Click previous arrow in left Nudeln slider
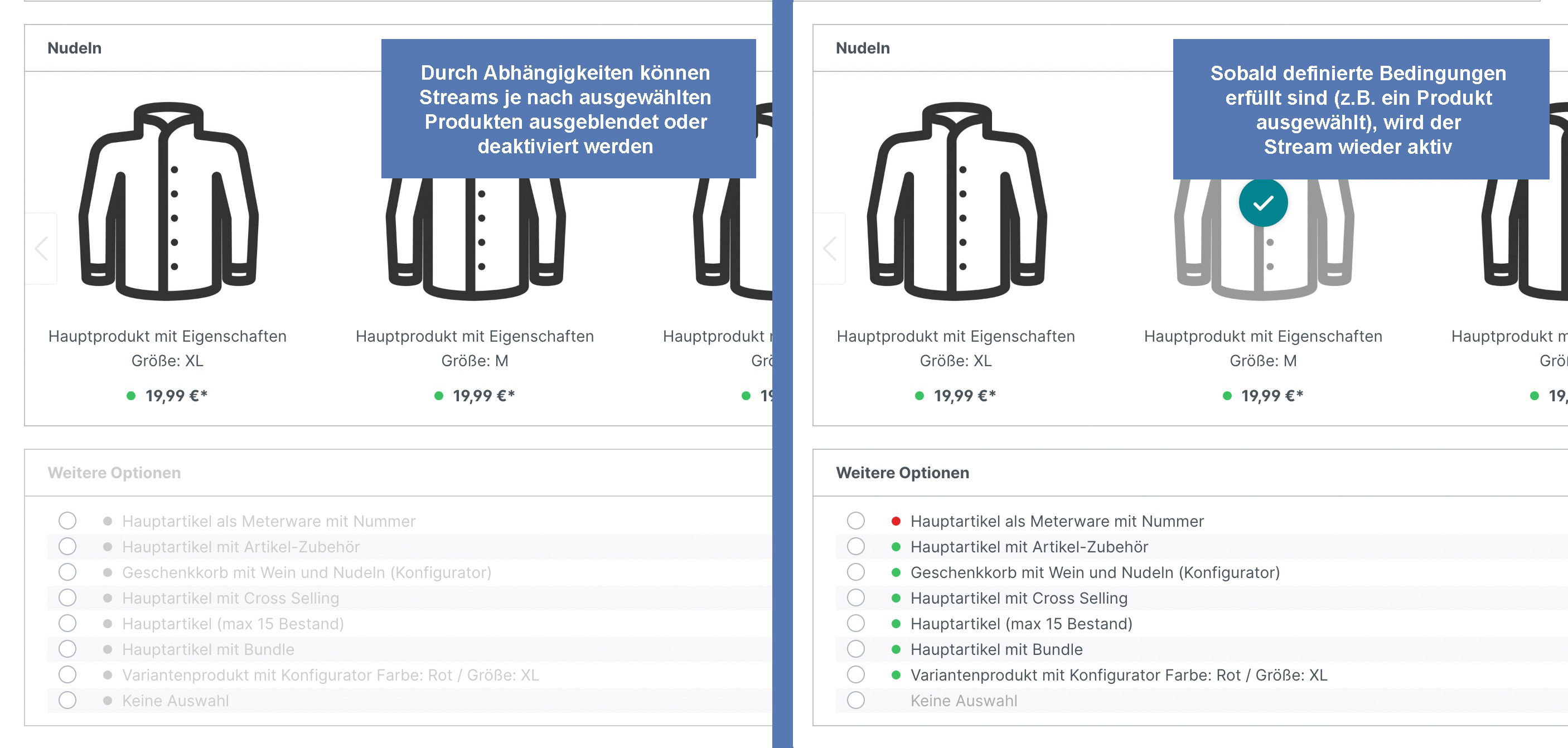The width and height of the screenshot is (1568, 748). pyautogui.click(x=41, y=249)
